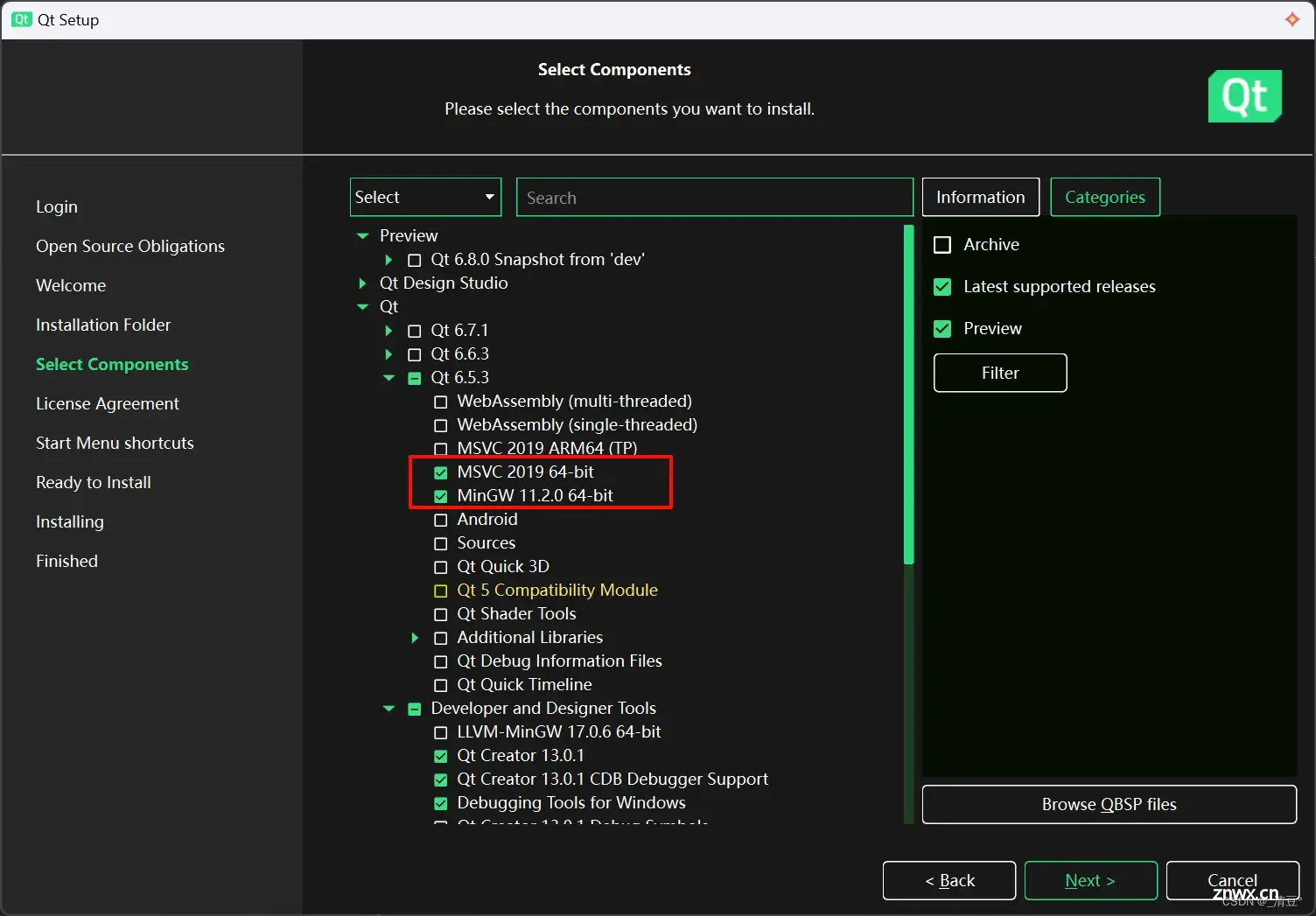Collapse the Preview tree node
This screenshot has height=916, width=1316.
pyautogui.click(x=362, y=235)
